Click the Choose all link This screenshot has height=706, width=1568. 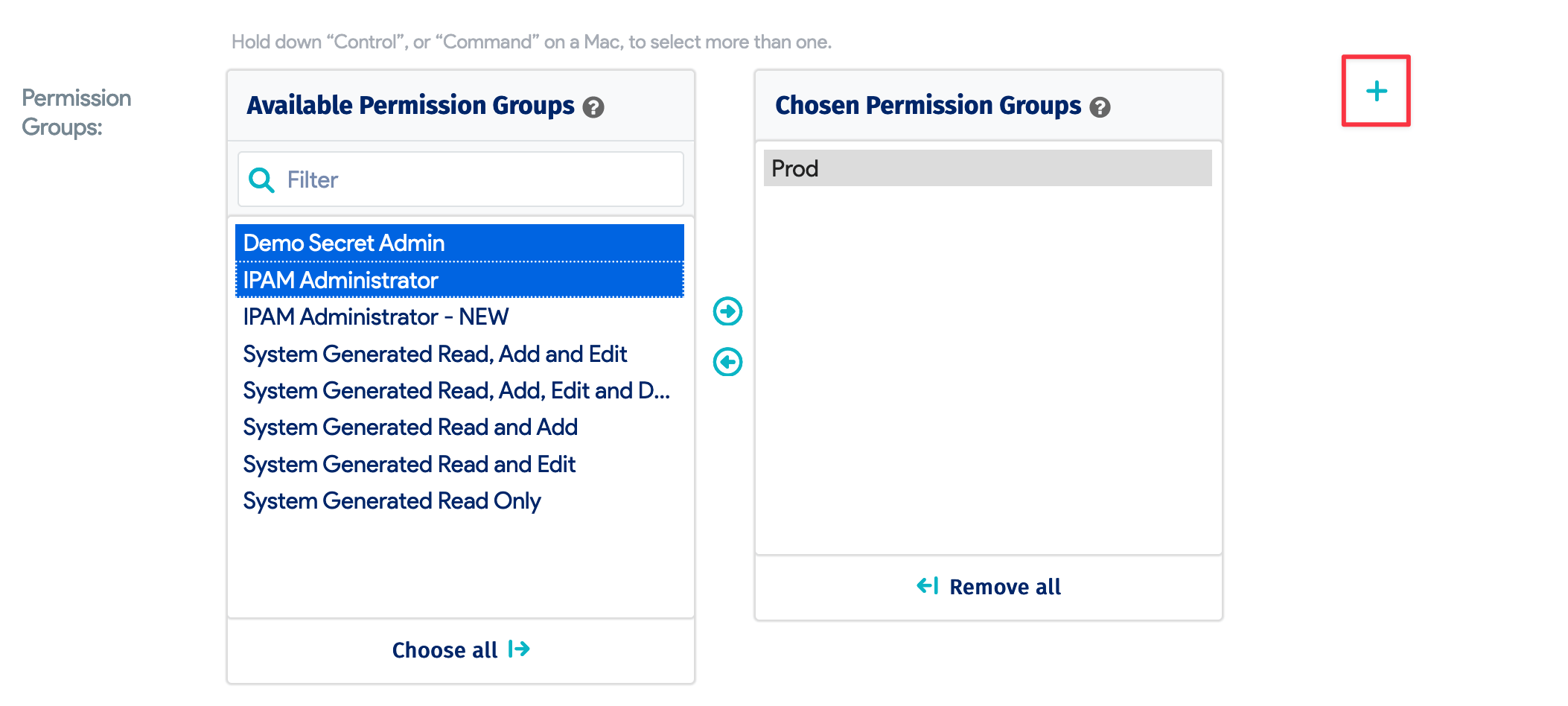[445, 650]
